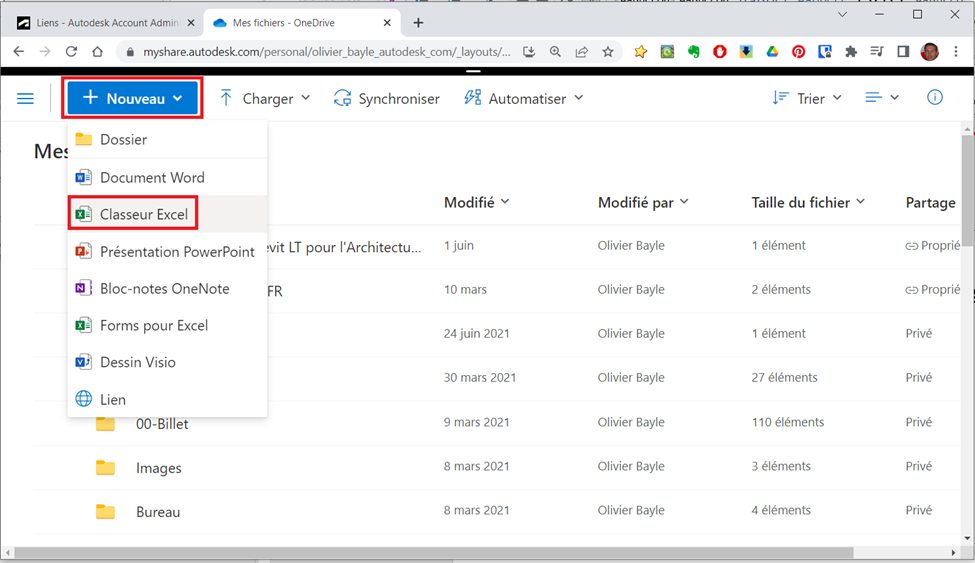Open the information details pane icon
This screenshot has width=975, height=563.
(x=935, y=98)
